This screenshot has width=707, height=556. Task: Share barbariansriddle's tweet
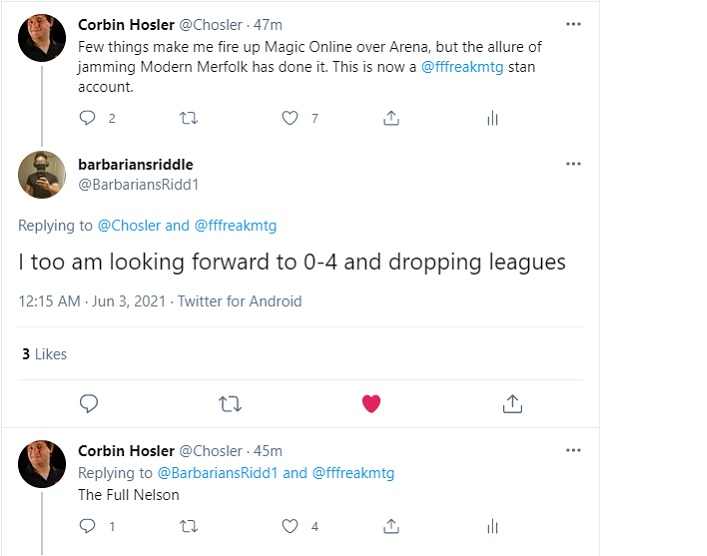pyautogui.click(x=512, y=404)
